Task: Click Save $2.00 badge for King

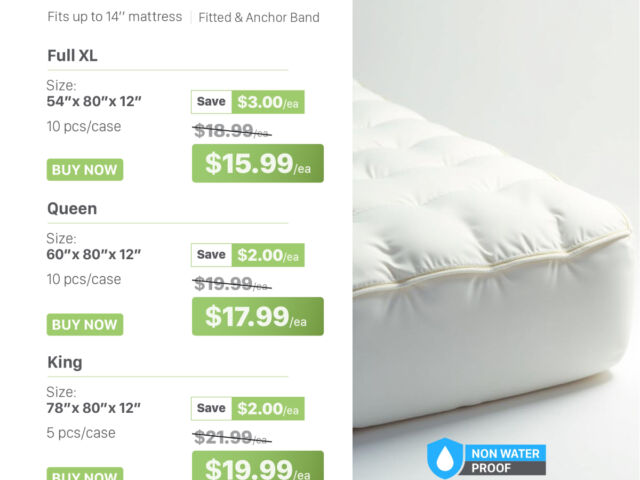Action: (x=248, y=409)
